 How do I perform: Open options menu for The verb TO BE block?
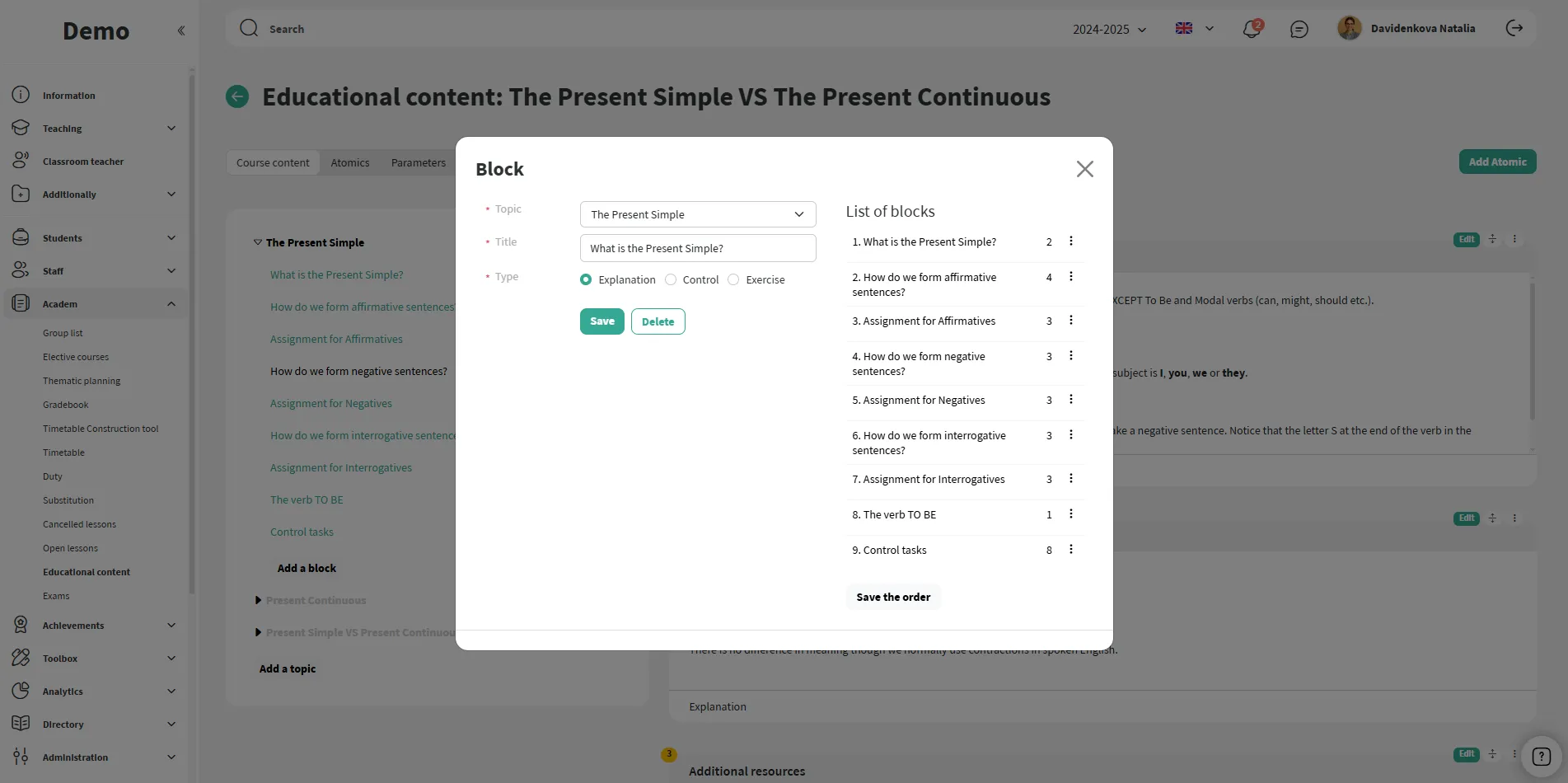pyautogui.click(x=1071, y=514)
